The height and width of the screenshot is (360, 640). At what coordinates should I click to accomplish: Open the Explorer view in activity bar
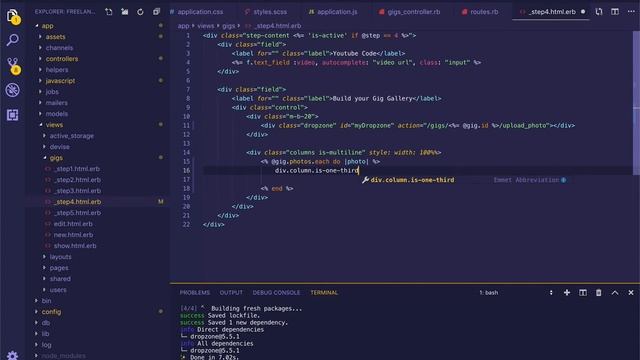[x=13, y=16]
